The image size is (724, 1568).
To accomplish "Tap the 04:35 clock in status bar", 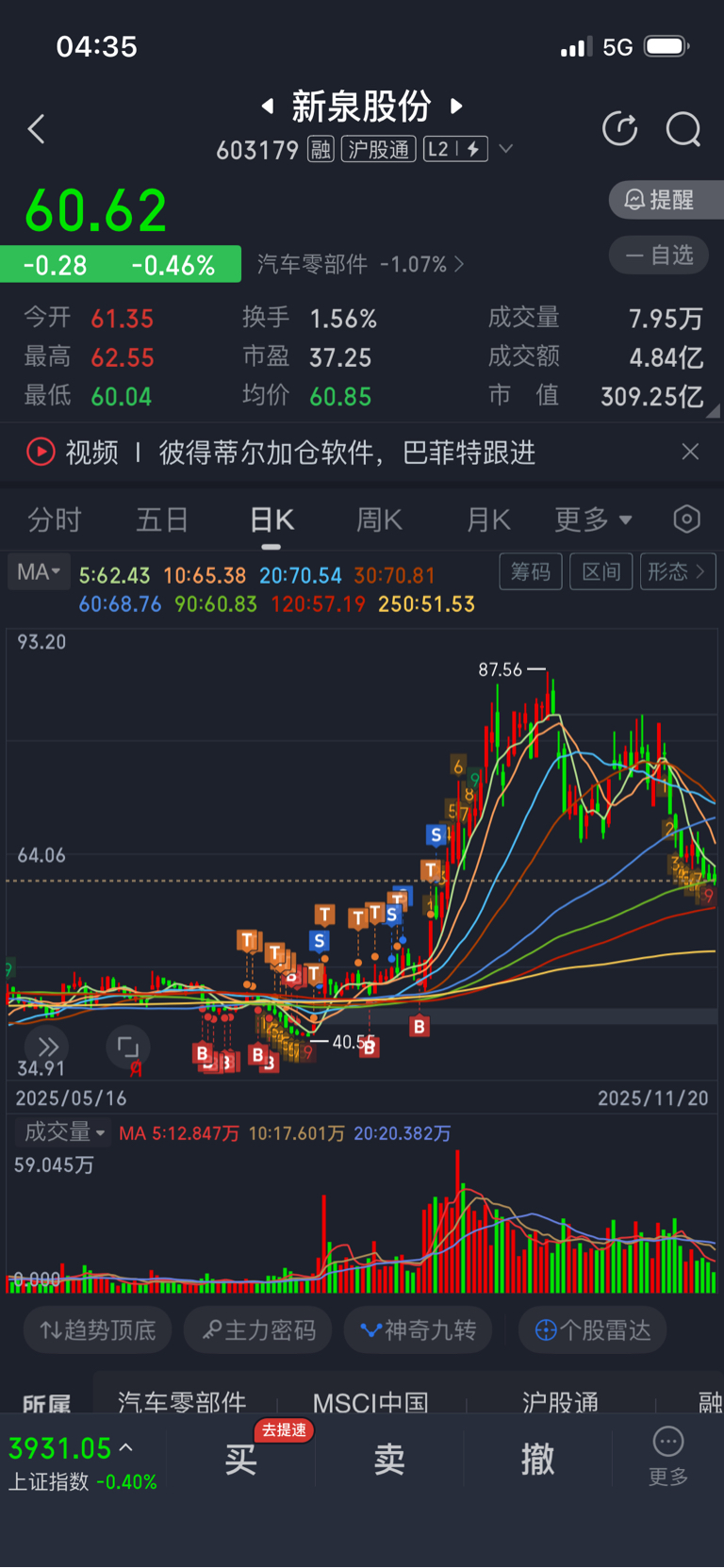I will click(97, 46).
